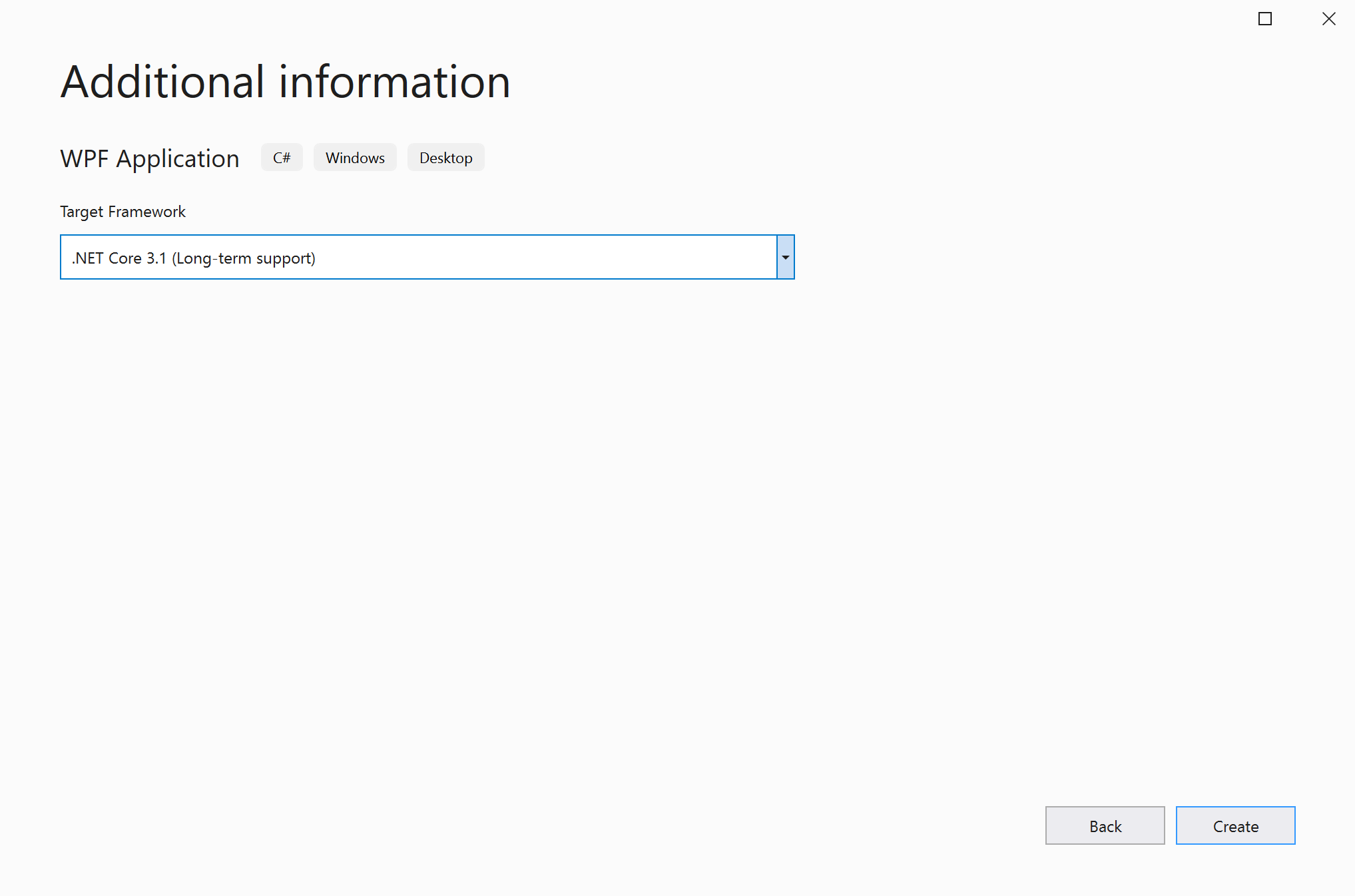Click the Windows platform tag
The image size is (1355, 896).
(354, 157)
